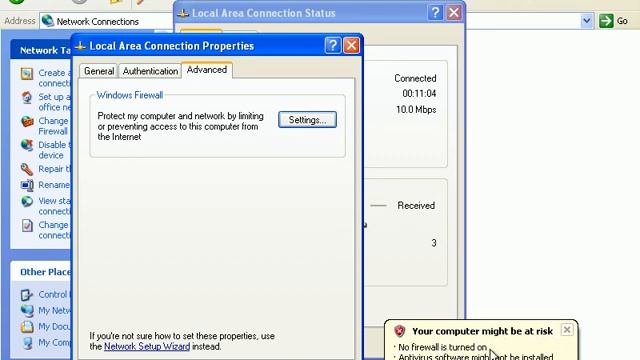
Task: Click the Local Area Connection Properties title icon
Action: coord(80,46)
